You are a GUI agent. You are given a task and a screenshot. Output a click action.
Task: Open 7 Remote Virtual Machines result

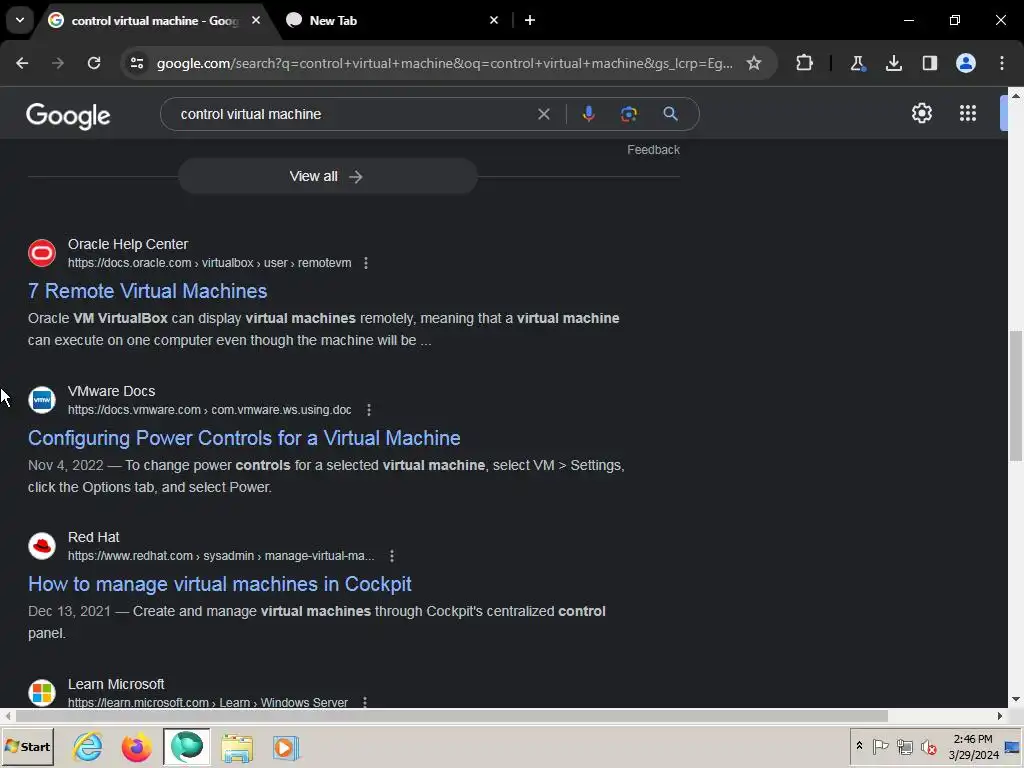(x=148, y=291)
